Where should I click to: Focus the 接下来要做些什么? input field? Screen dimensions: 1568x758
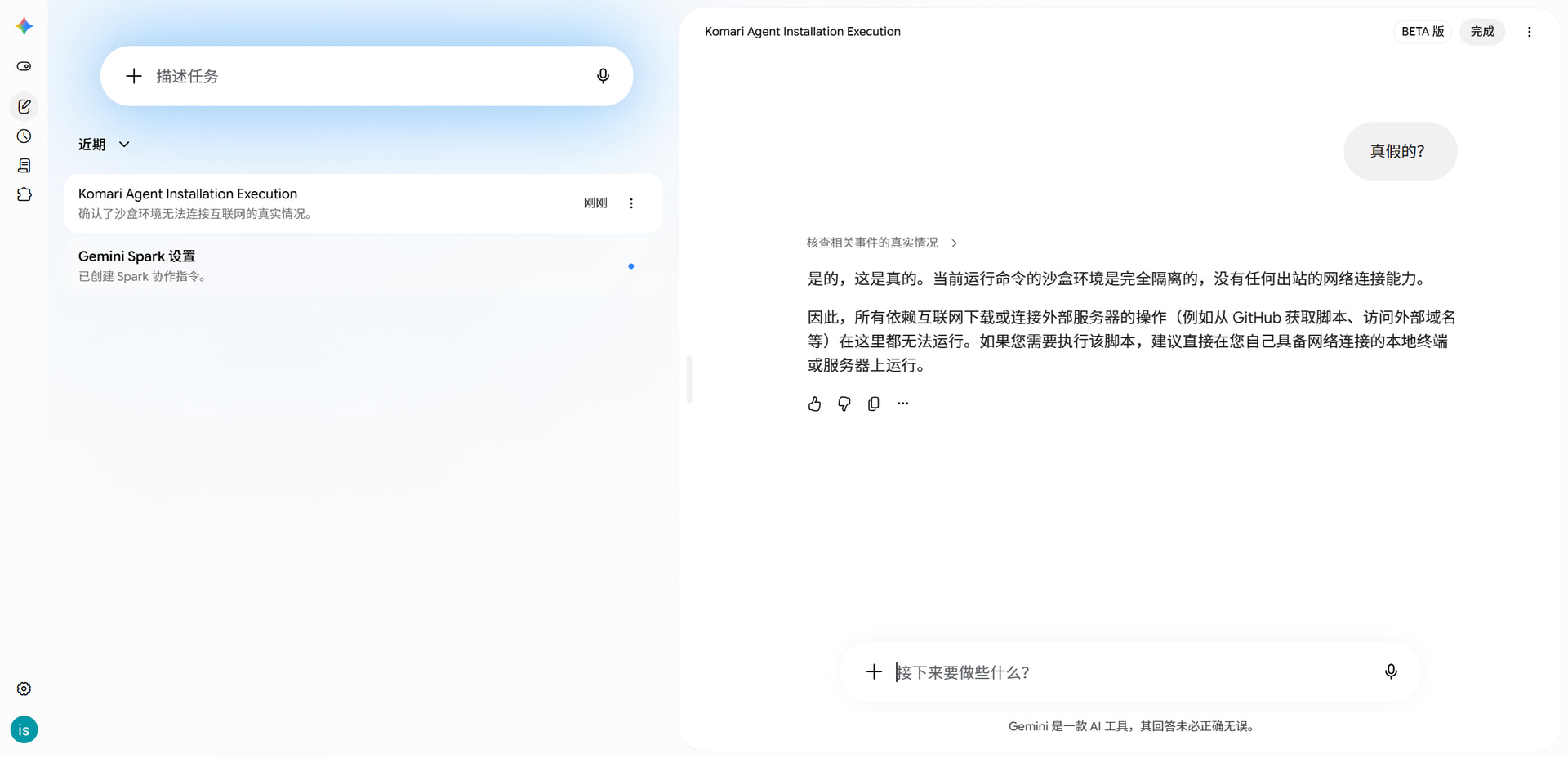(x=1131, y=671)
